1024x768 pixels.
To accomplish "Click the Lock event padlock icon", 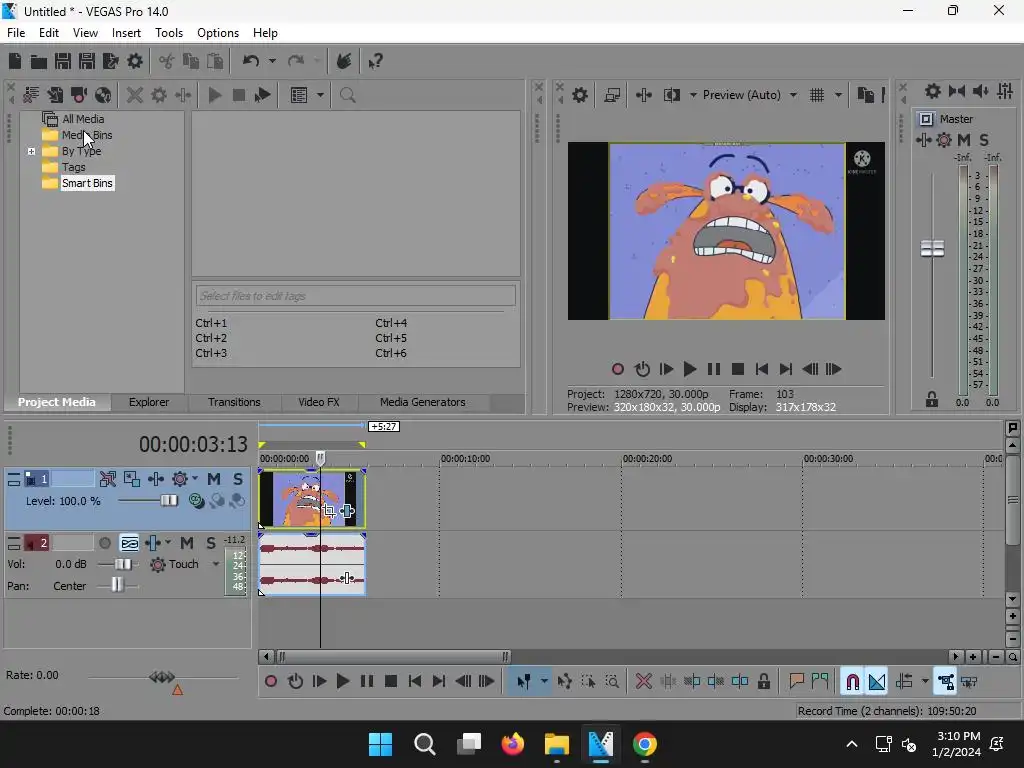I will click(x=763, y=682).
